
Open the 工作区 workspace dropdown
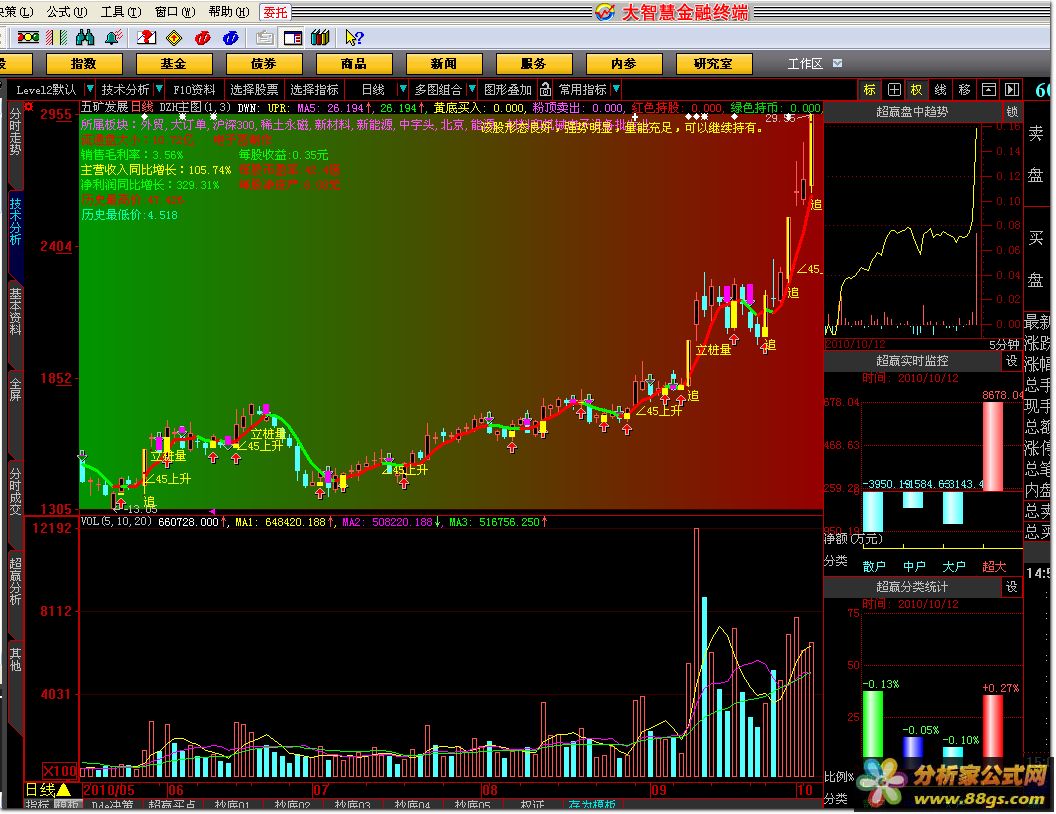[x=837, y=63]
